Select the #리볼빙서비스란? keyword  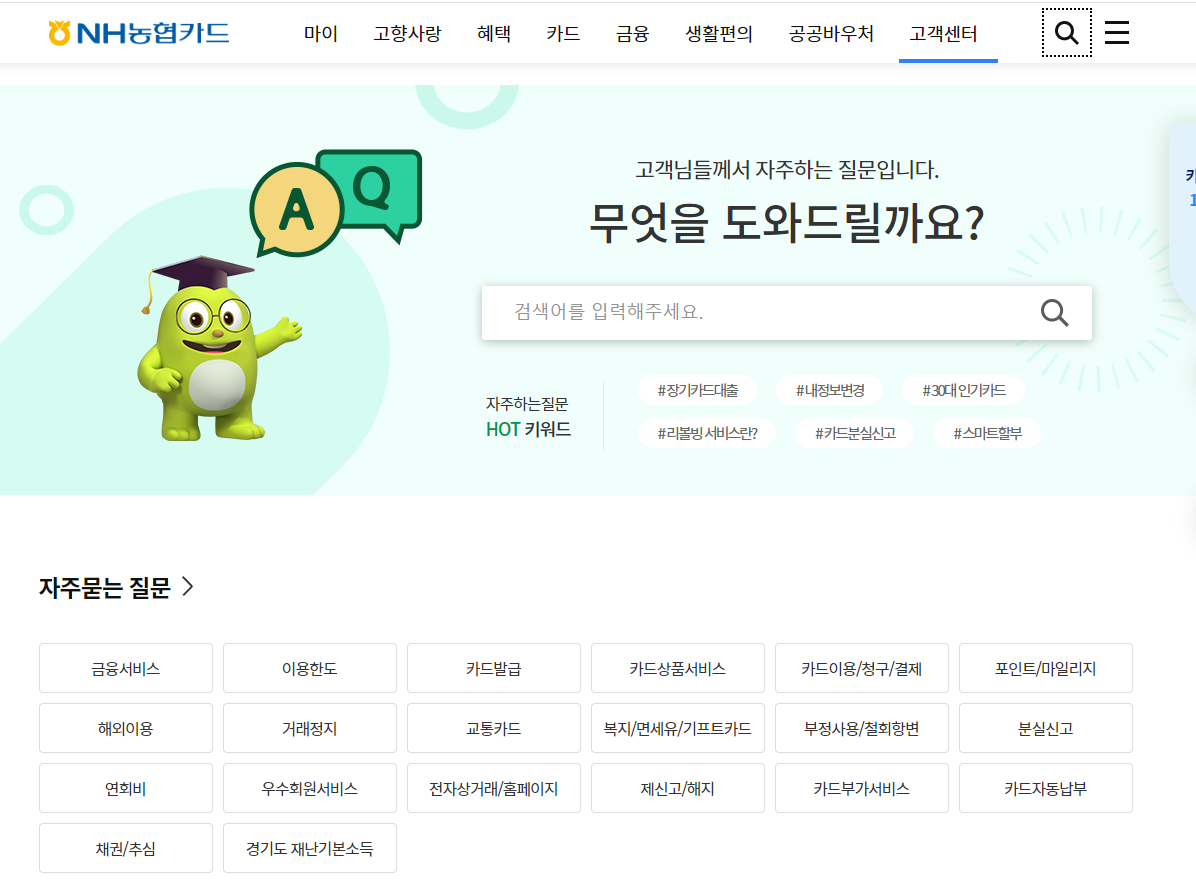click(x=707, y=433)
